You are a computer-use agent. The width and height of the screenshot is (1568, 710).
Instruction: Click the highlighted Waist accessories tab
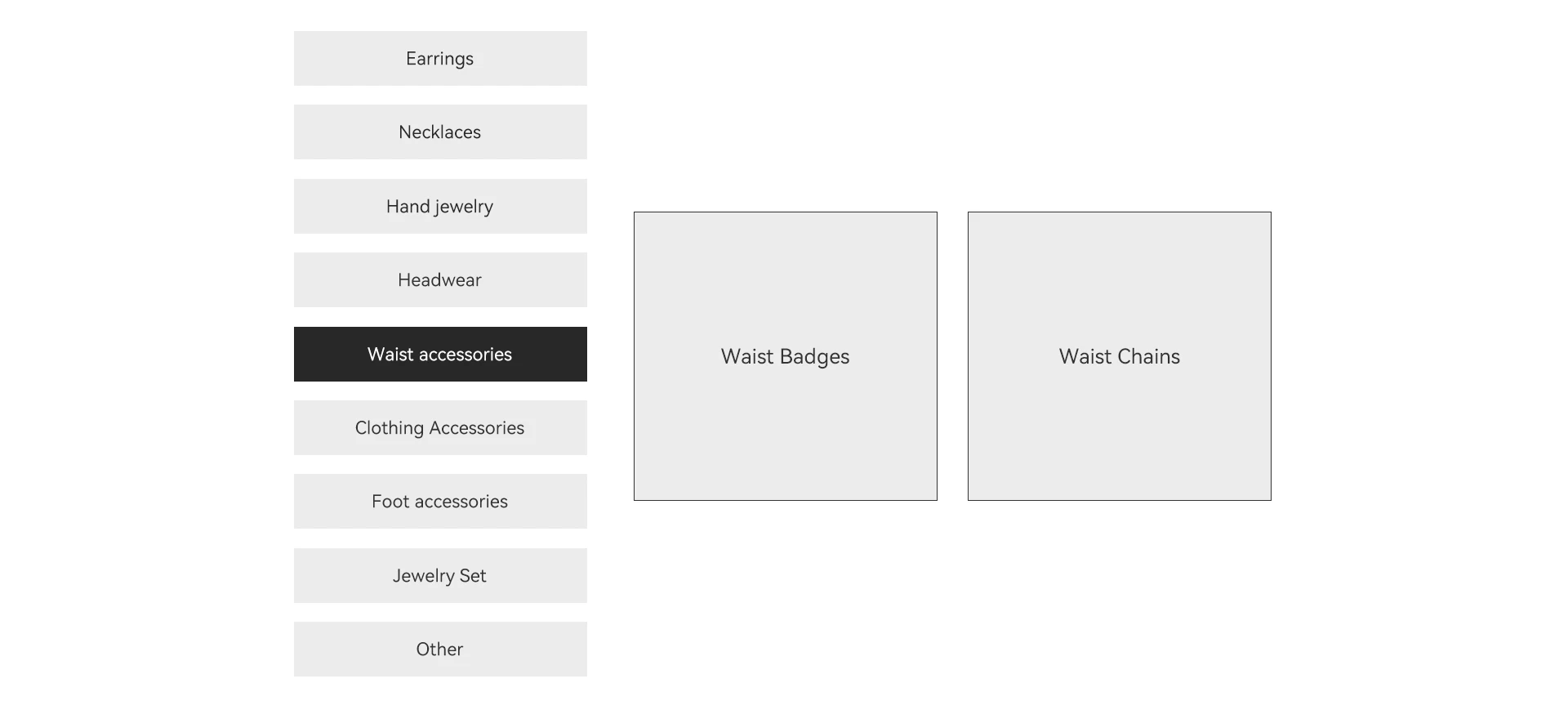pos(440,355)
